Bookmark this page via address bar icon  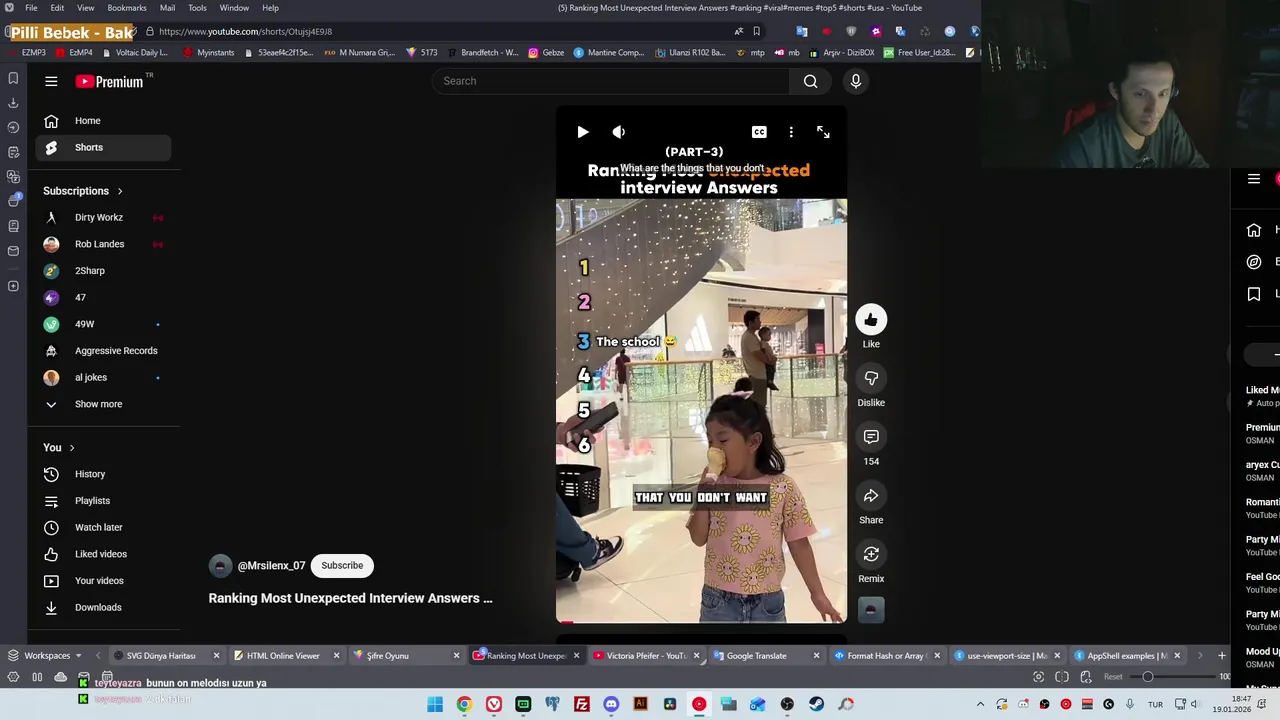click(756, 31)
